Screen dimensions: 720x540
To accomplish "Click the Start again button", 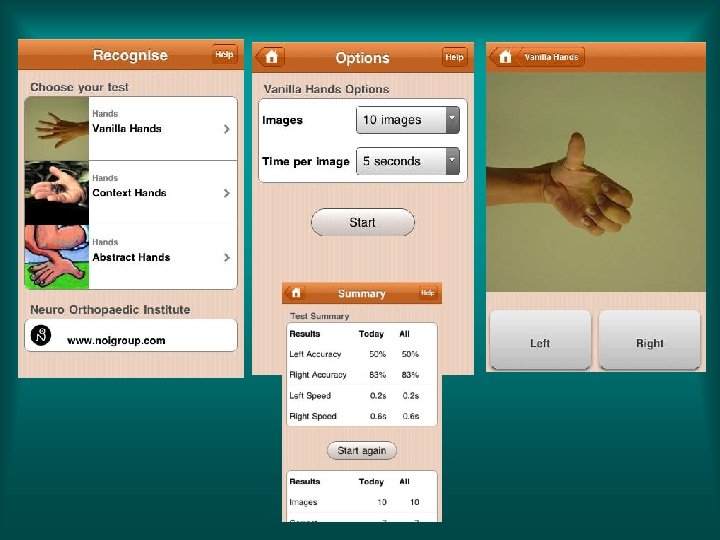I will (362, 450).
